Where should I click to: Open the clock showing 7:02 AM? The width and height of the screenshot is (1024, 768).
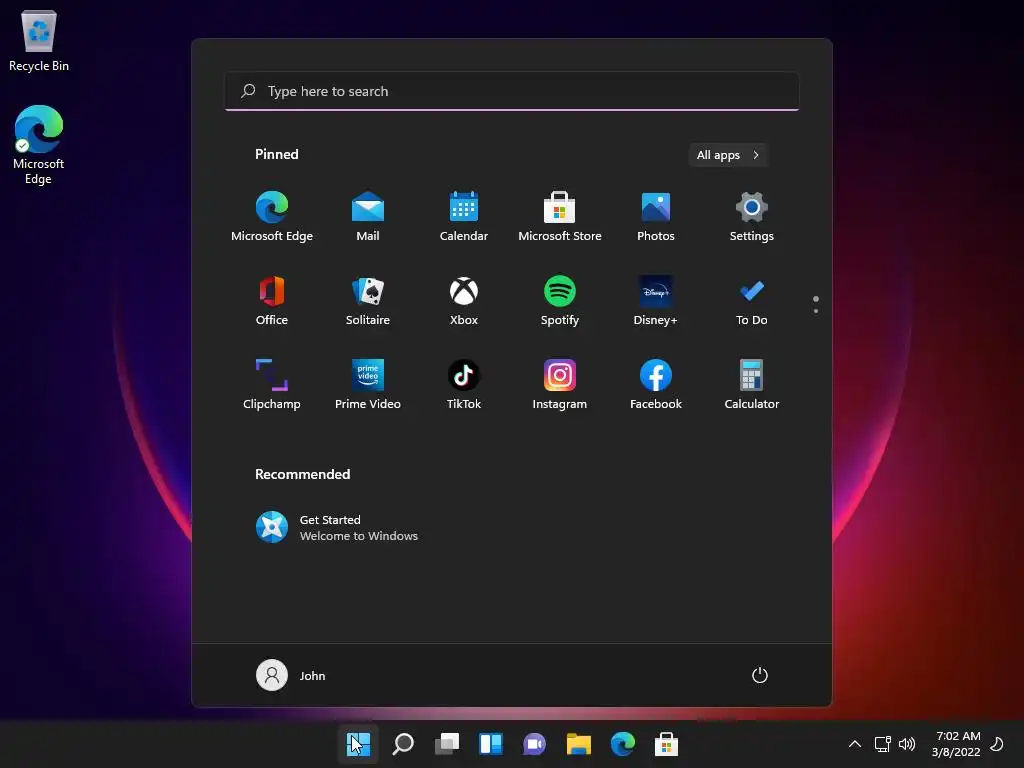(x=956, y=744)
